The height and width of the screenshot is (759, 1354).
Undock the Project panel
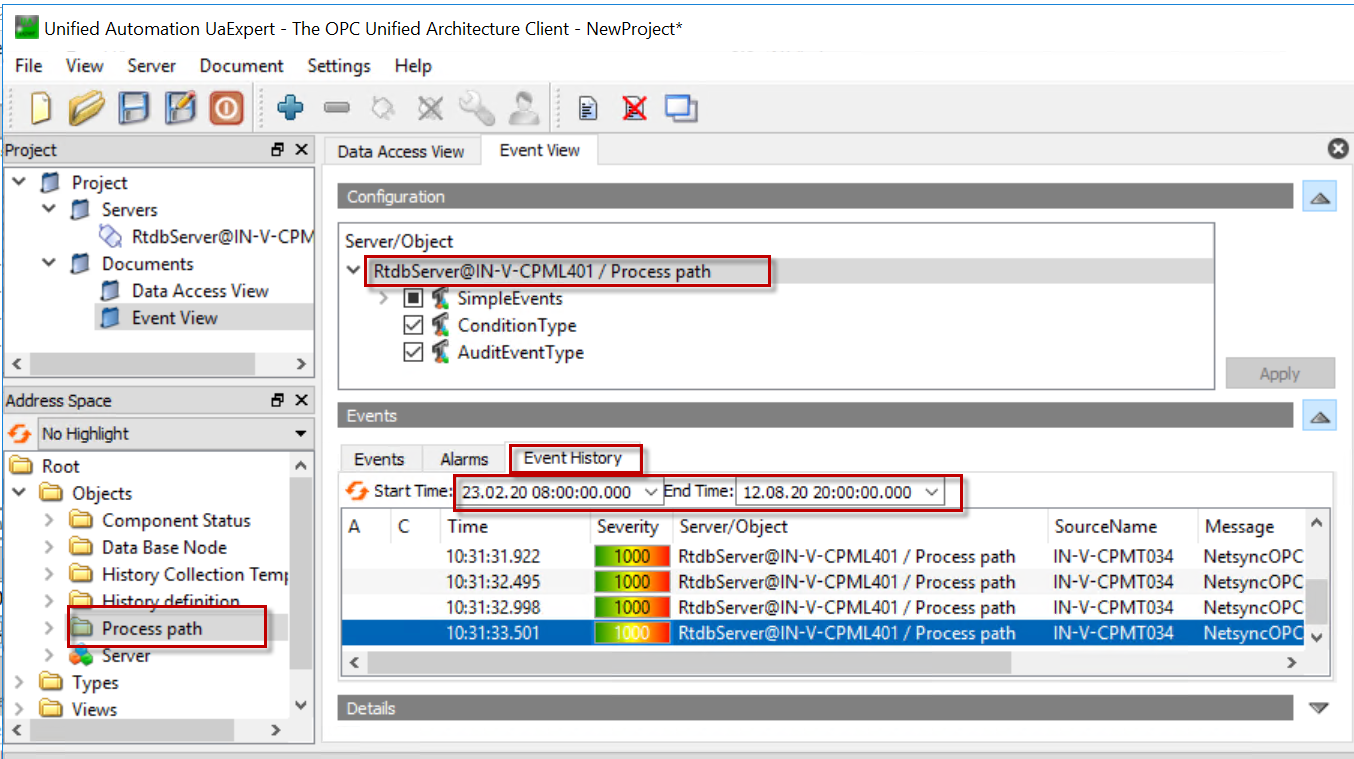[278, 150]
